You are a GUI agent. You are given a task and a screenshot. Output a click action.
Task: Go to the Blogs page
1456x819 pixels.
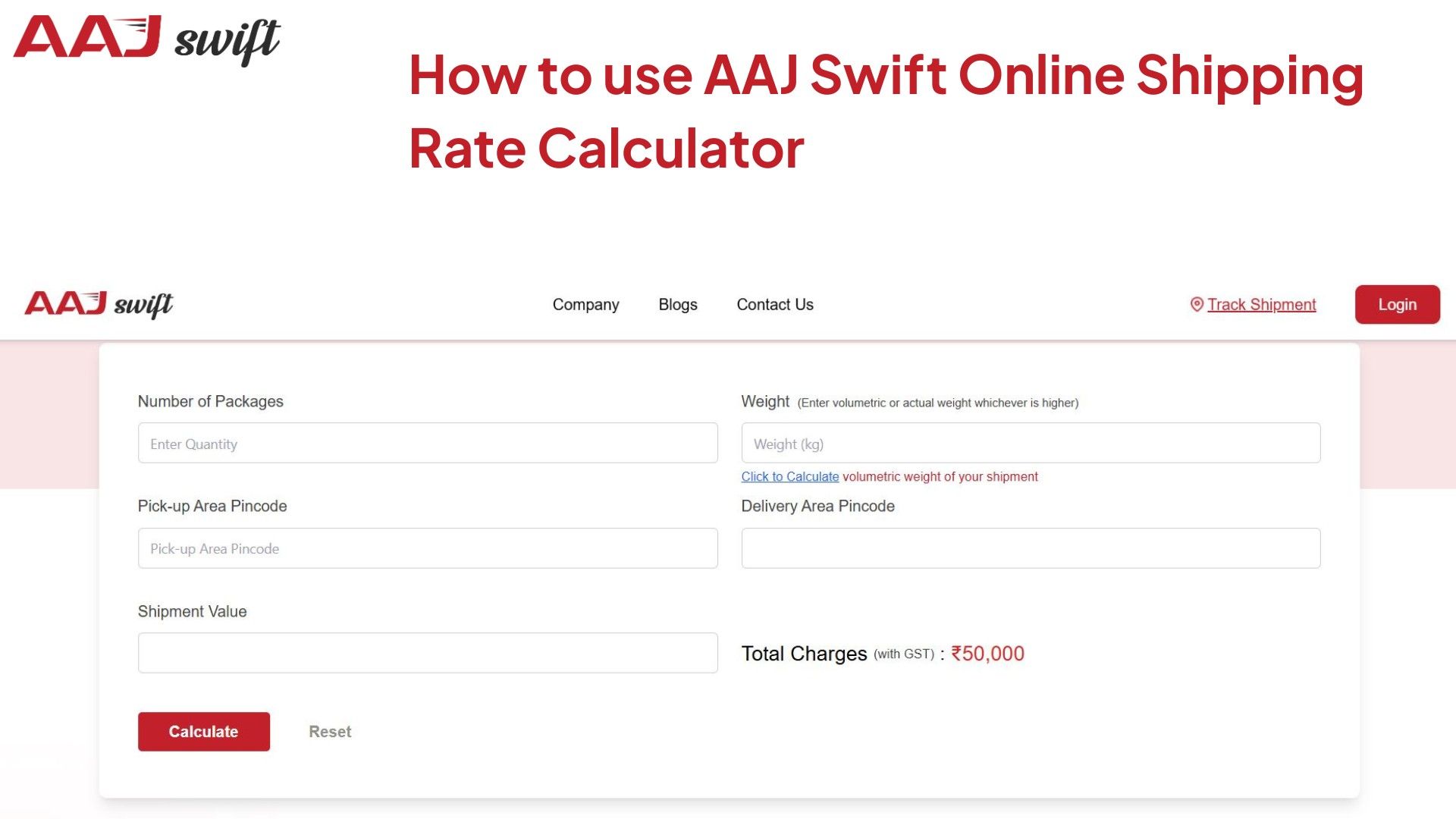pyautogui.click(x=677, y=304)
